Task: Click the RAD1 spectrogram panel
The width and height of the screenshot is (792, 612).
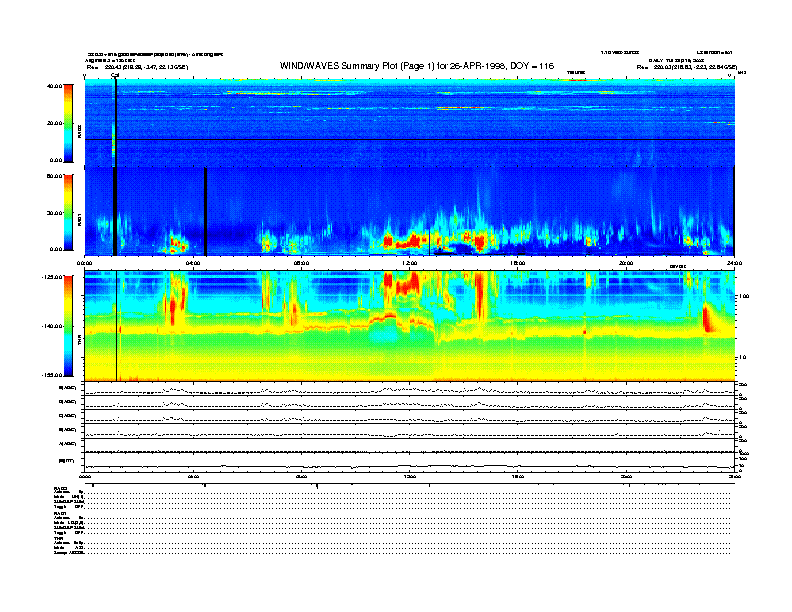Action: [410, 211]
